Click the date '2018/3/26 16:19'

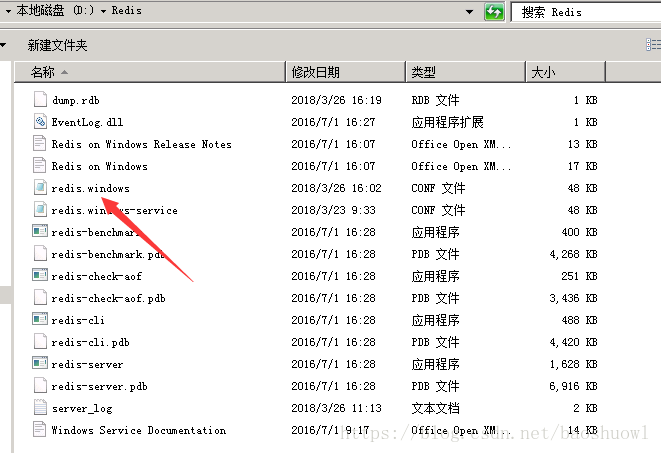point(336,100)
